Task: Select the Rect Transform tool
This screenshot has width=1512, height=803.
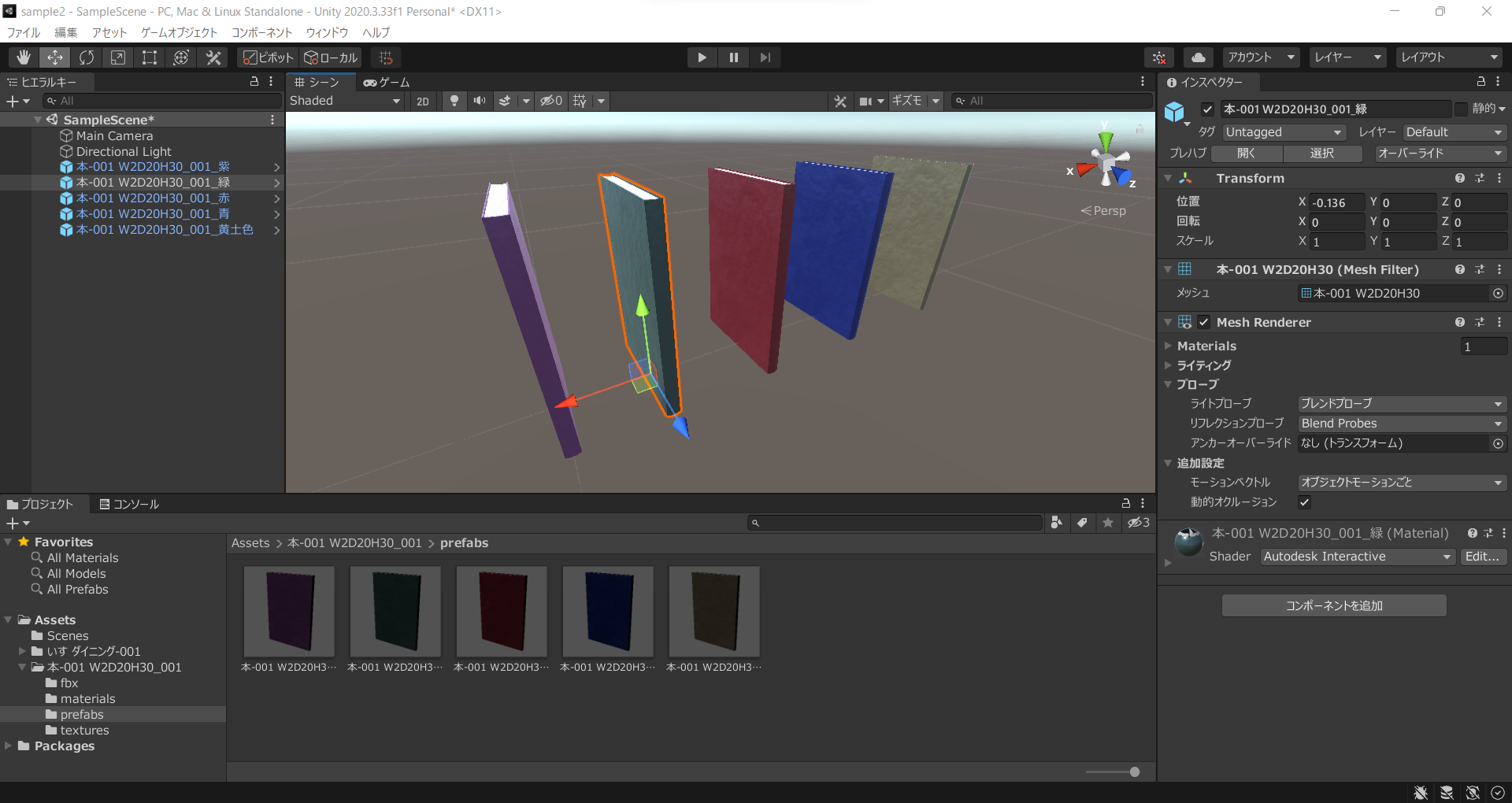Action: (149, 57)
